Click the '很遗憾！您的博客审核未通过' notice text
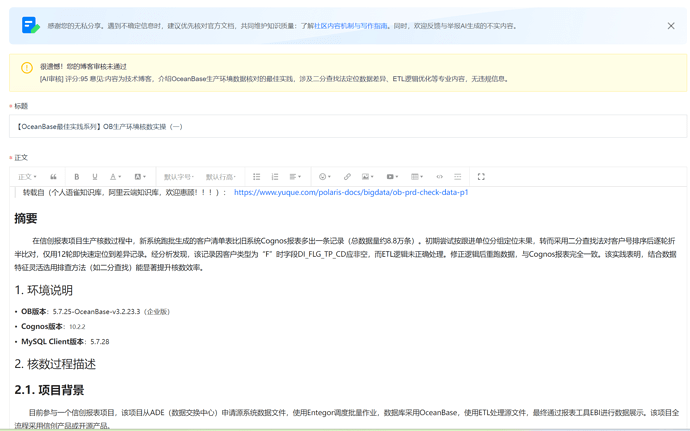690x431 pixels. [83, 66]
